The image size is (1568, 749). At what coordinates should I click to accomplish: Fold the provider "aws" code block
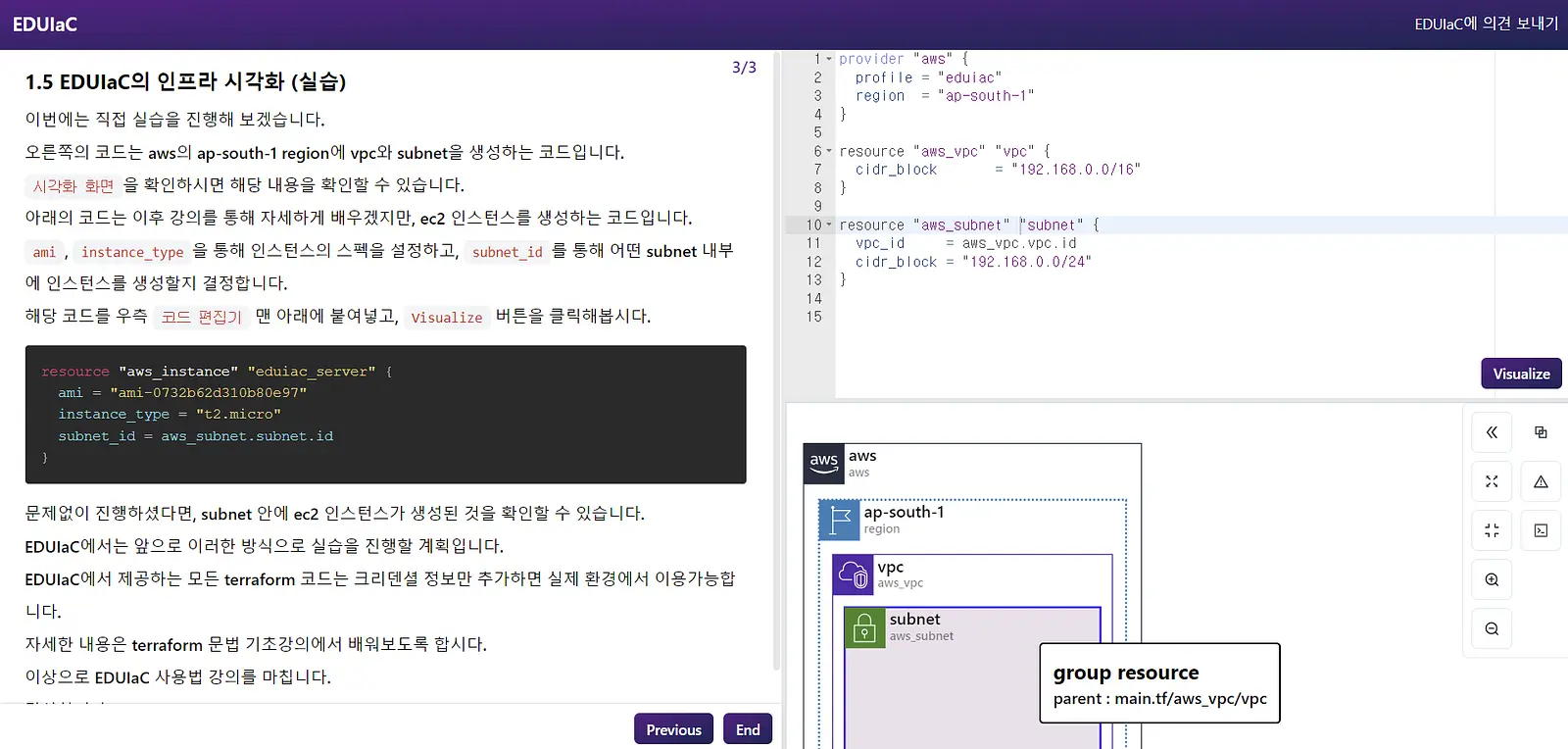[x=829, y=59]
